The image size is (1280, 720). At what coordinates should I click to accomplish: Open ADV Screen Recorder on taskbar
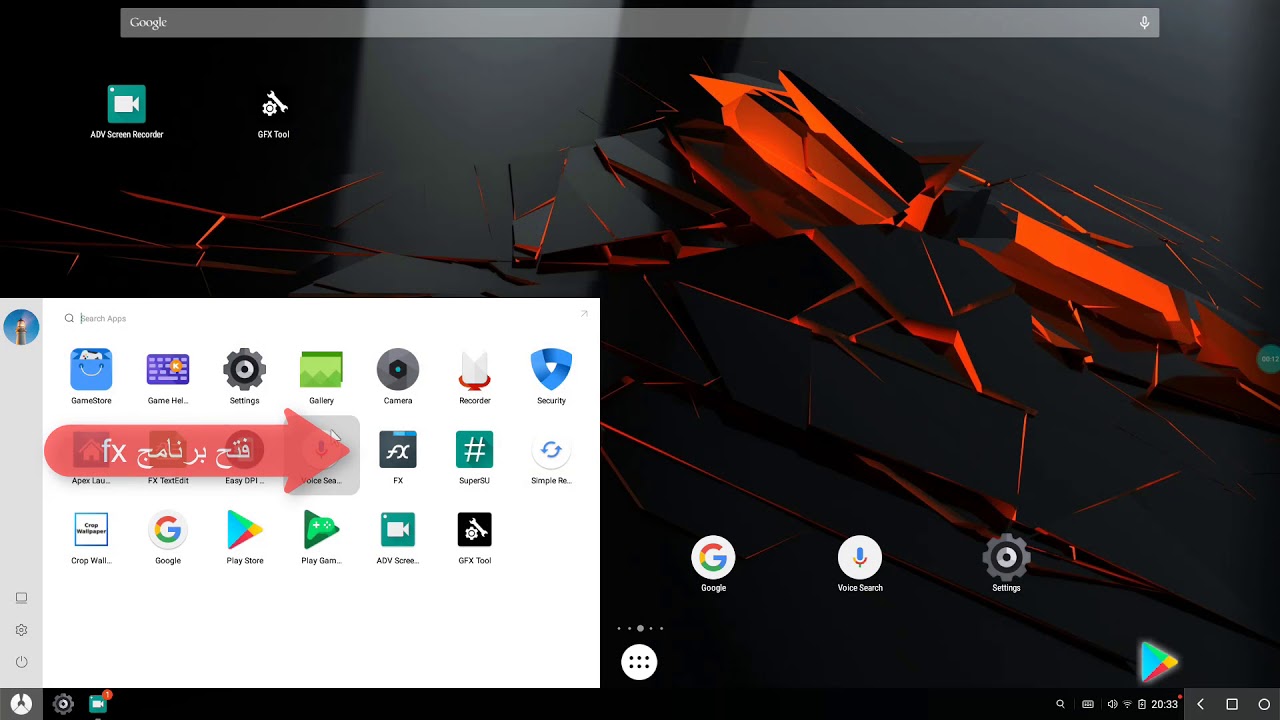(98, 703)
